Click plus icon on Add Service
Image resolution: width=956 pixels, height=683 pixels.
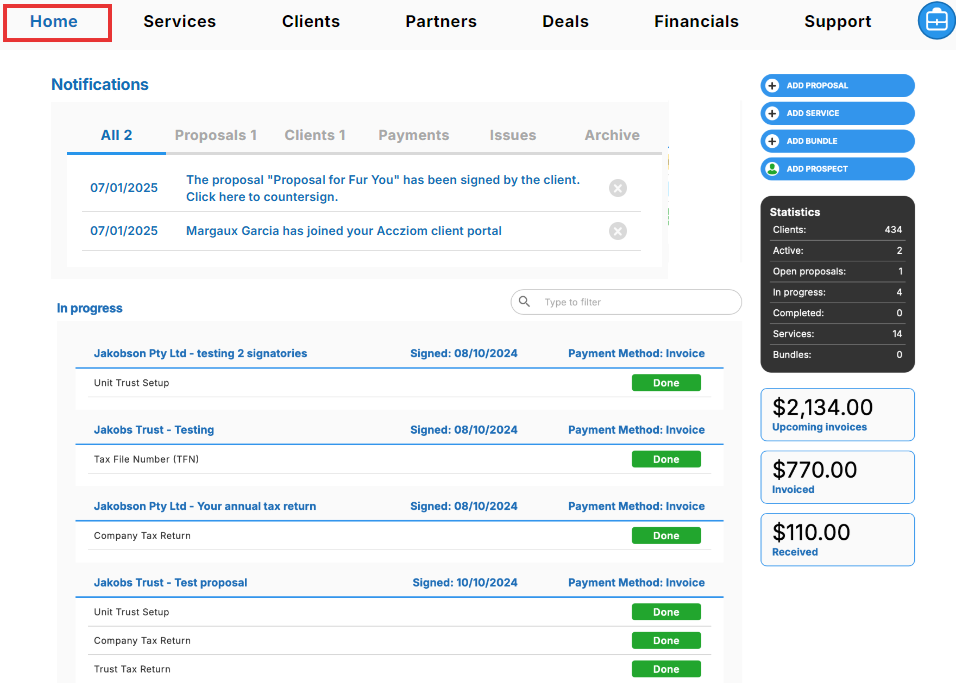point(772,113)
